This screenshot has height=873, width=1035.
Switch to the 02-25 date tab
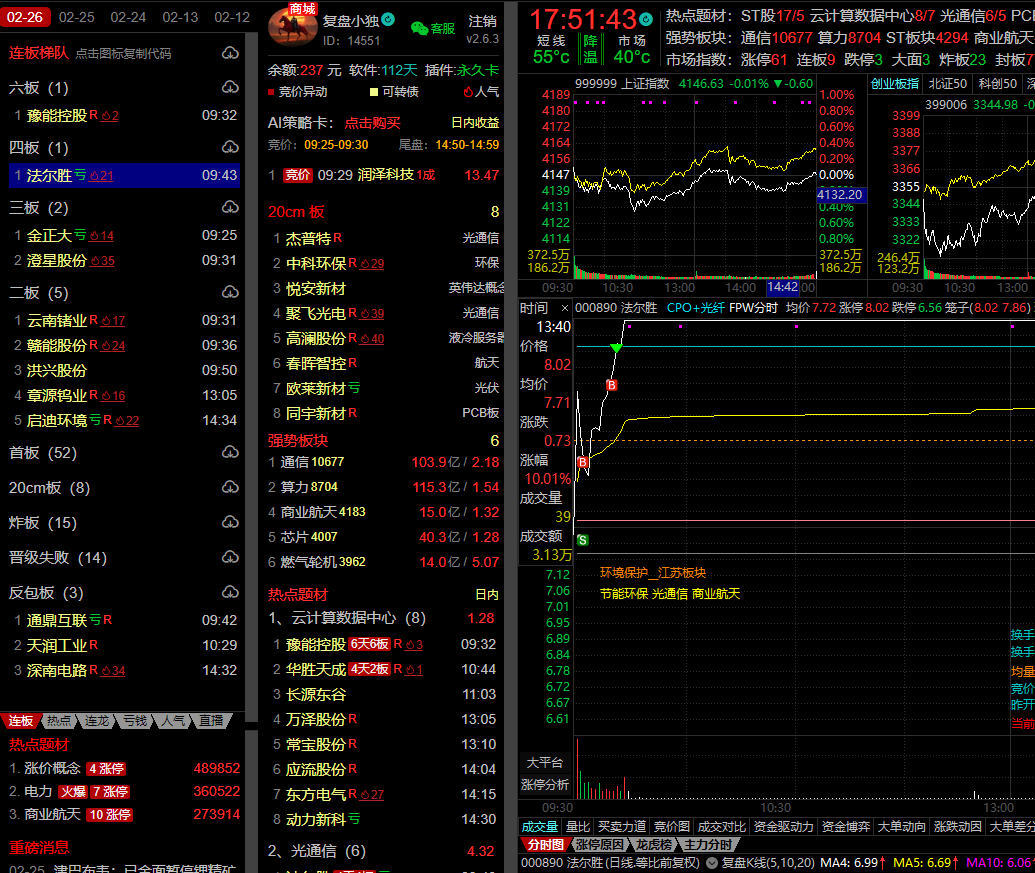(x=77, y=17)
